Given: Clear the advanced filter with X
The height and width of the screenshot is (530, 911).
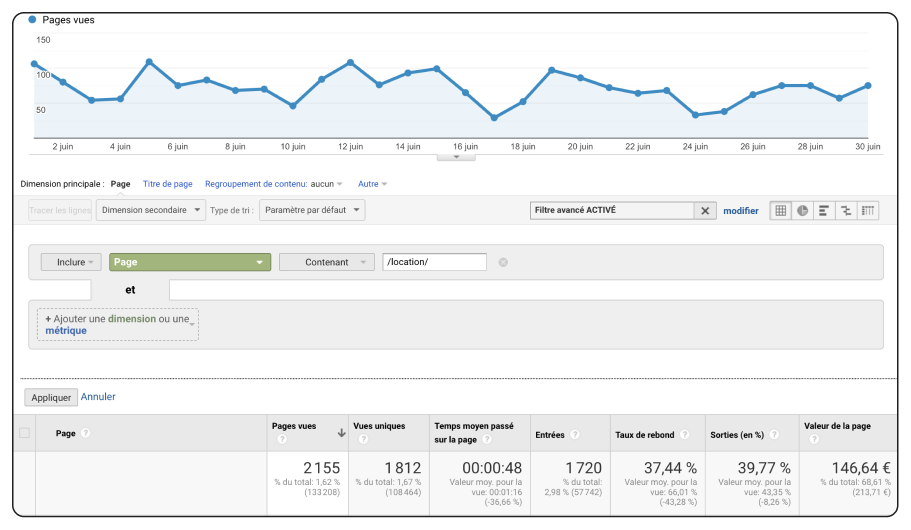Looking at the screenshot, I should (705, 210).
